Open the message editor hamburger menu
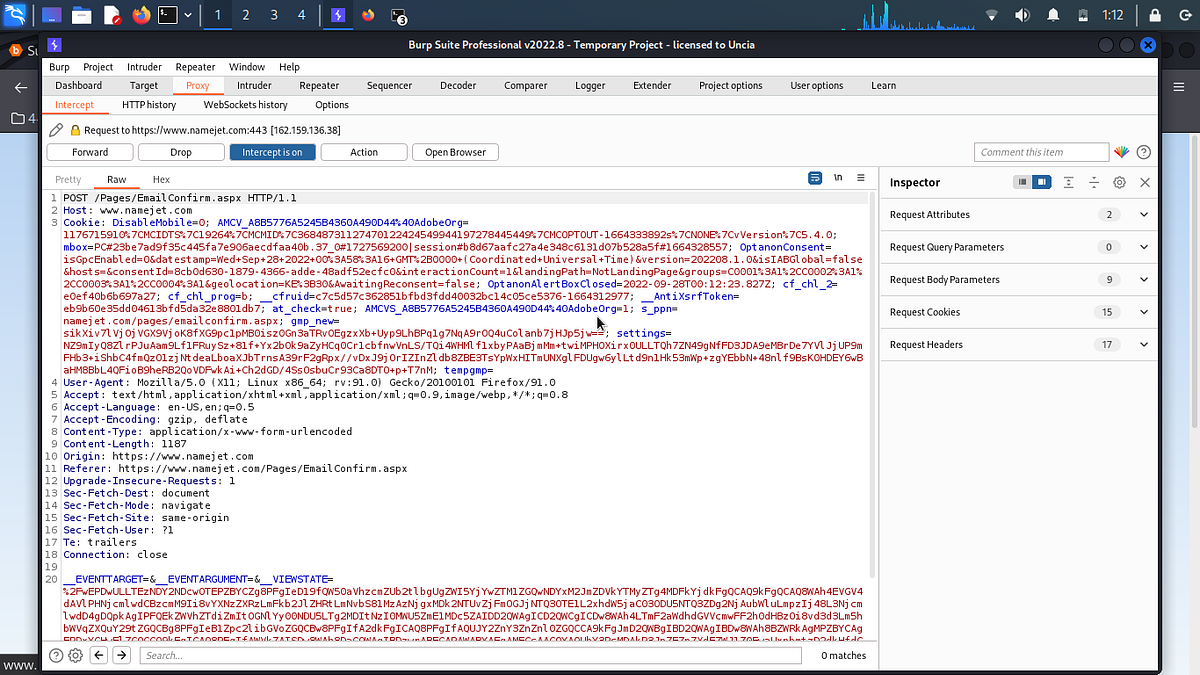The height and width of the screenshot is (675, 1200). [860, 178]
